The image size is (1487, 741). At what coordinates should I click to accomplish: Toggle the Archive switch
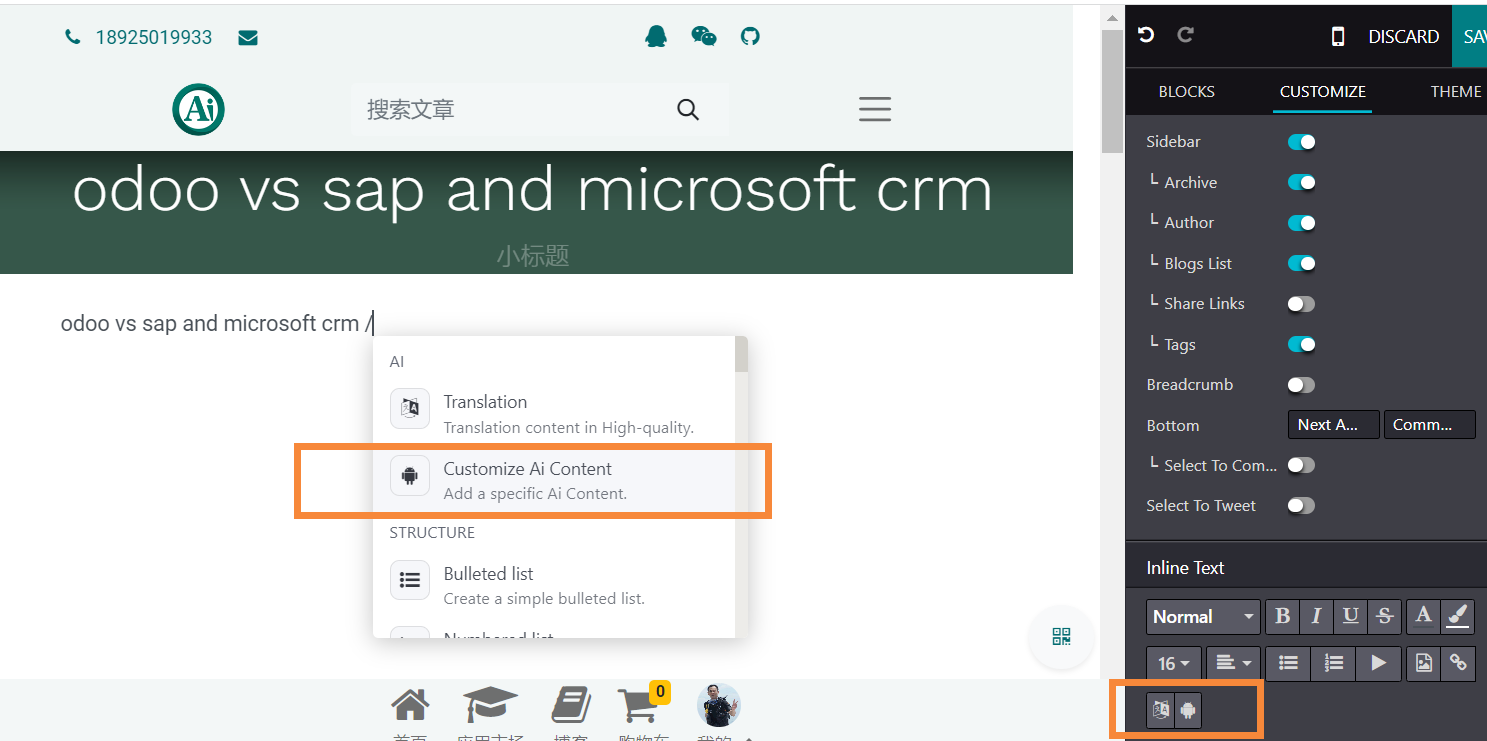click(1301, 182)
